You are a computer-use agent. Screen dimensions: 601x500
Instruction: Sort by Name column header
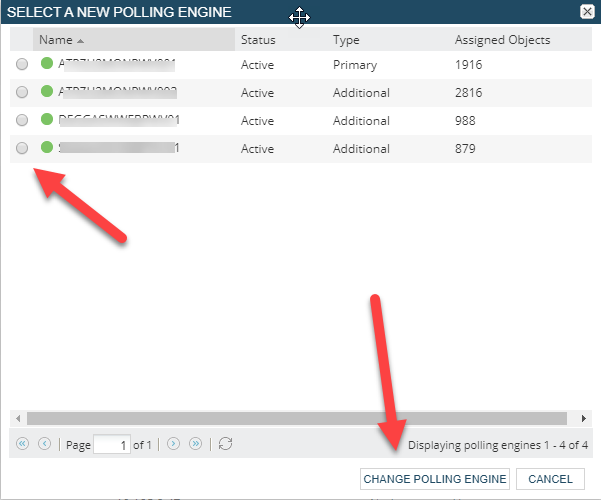pyautogui.click(x=134, y=39)
